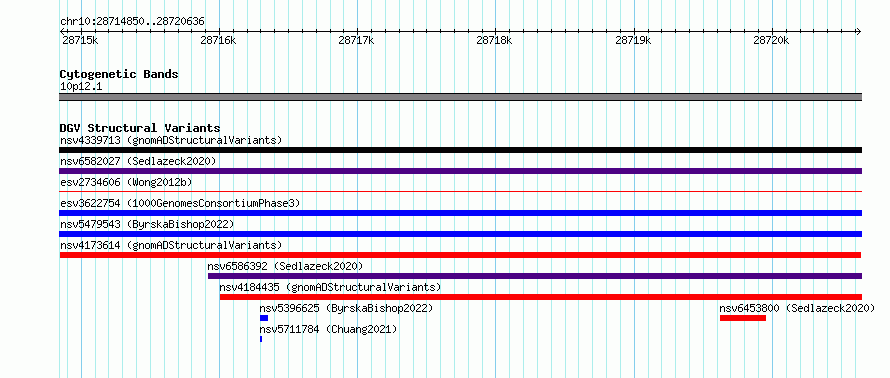
Task: Click the 28716k ruler tick label
Action: [x=219, y=40]
